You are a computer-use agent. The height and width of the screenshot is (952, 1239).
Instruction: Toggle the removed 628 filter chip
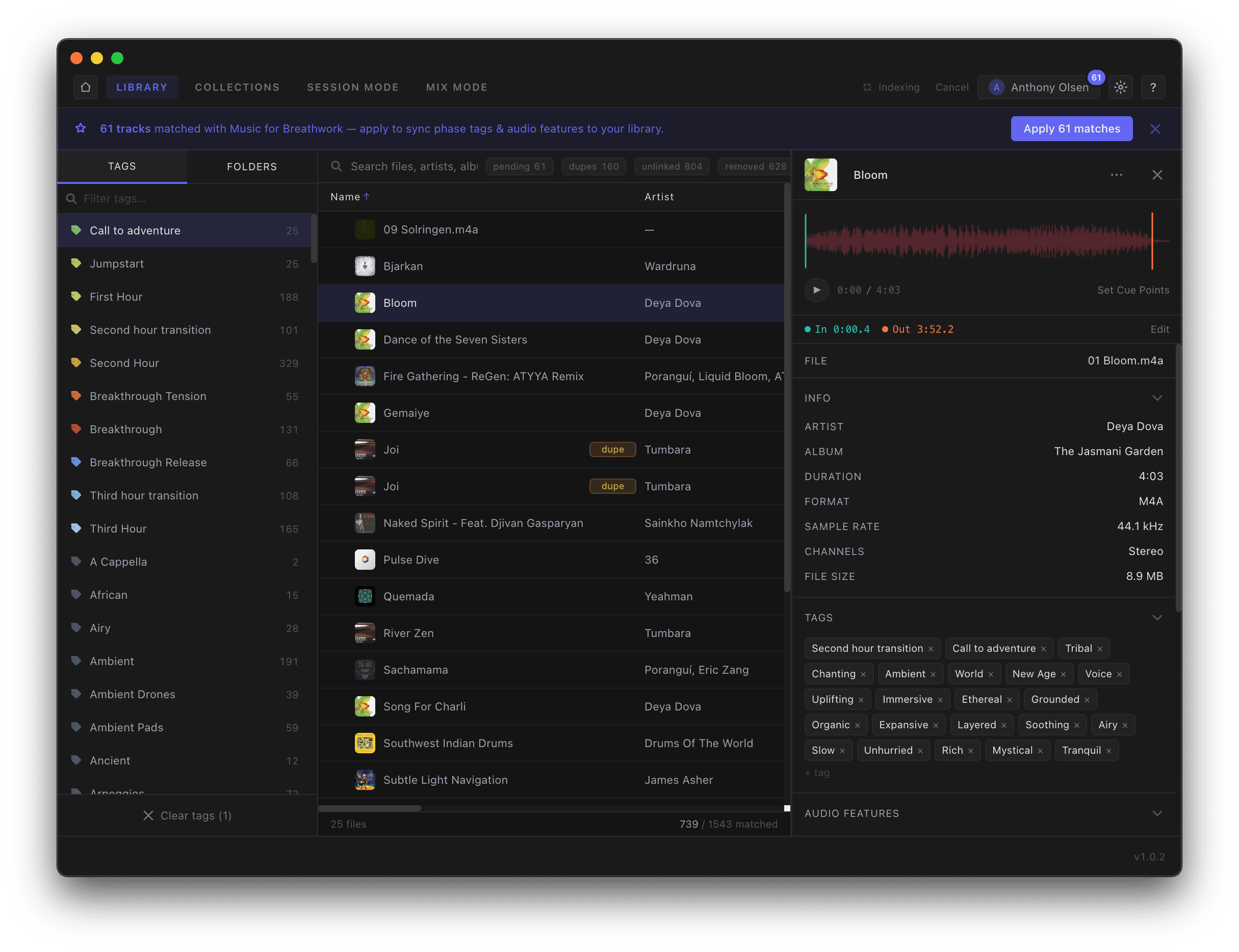pos(754,167)
